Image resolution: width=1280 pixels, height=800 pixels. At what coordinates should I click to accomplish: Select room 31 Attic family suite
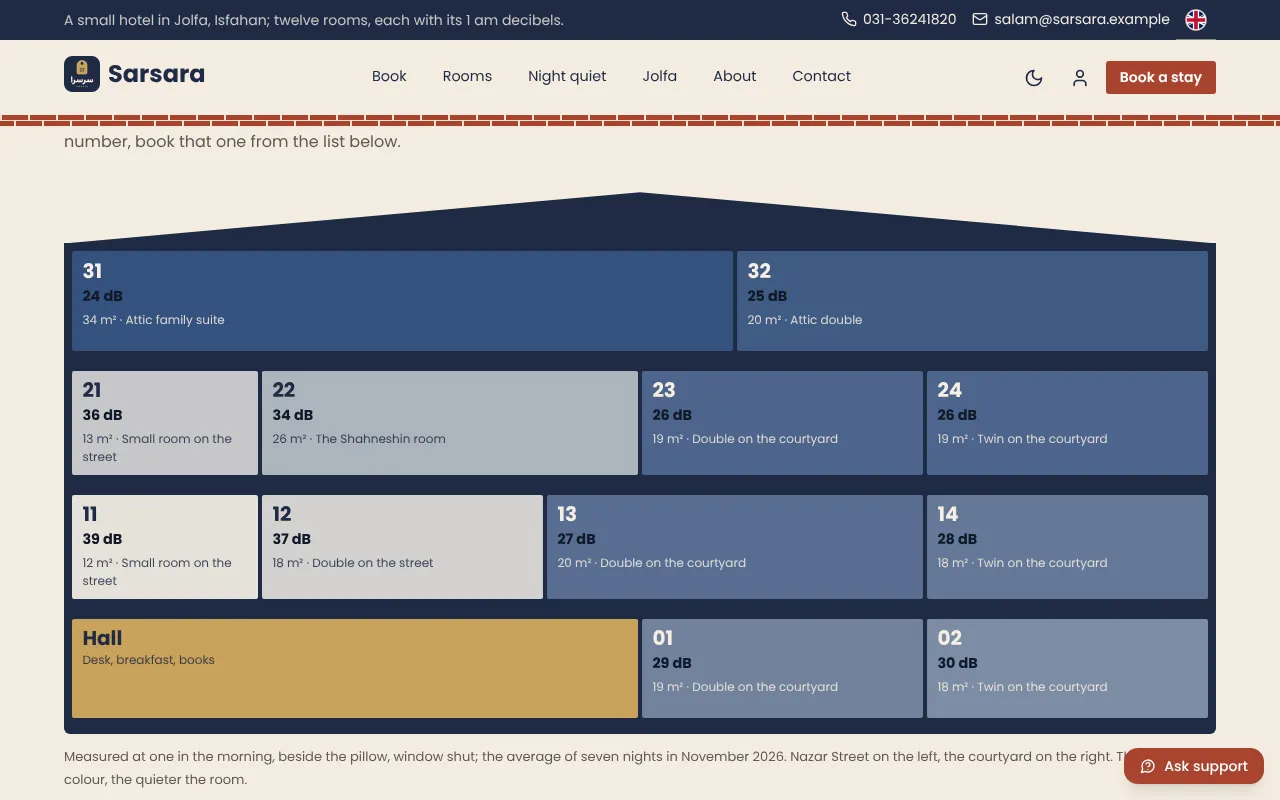tap(402, 301)
